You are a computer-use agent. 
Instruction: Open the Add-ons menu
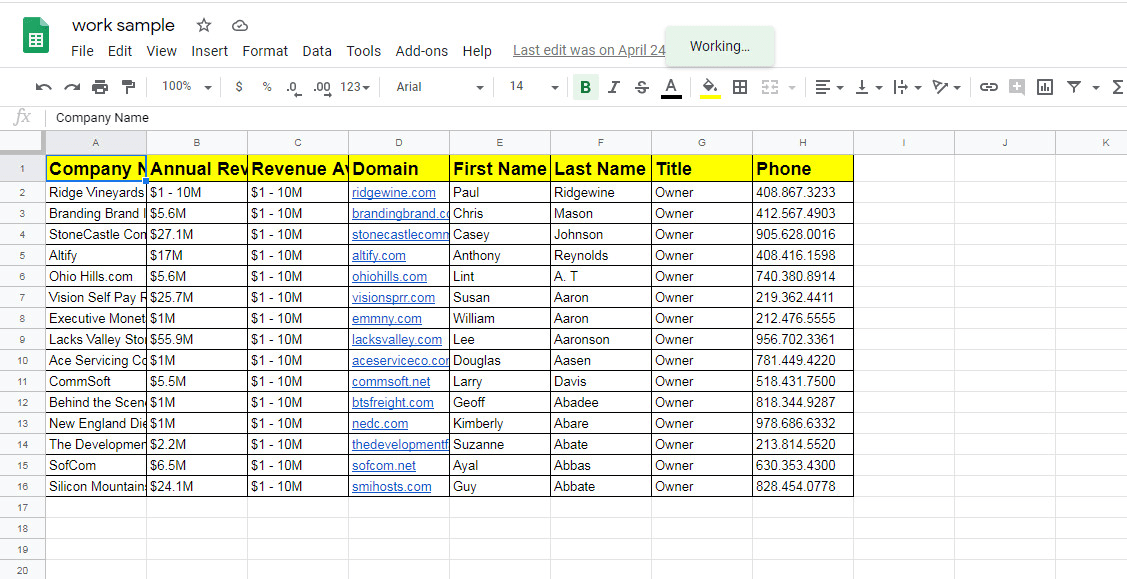click(x=421, y=51)
